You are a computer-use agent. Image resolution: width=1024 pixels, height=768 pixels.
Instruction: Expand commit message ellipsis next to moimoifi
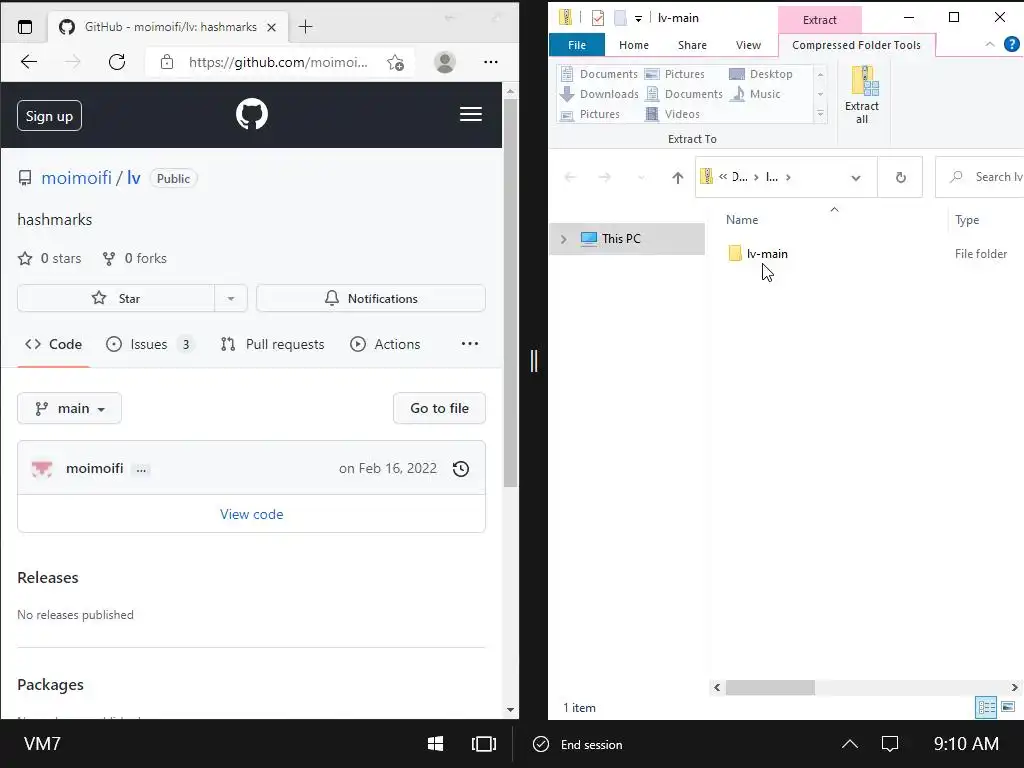[x=141, y=469]
